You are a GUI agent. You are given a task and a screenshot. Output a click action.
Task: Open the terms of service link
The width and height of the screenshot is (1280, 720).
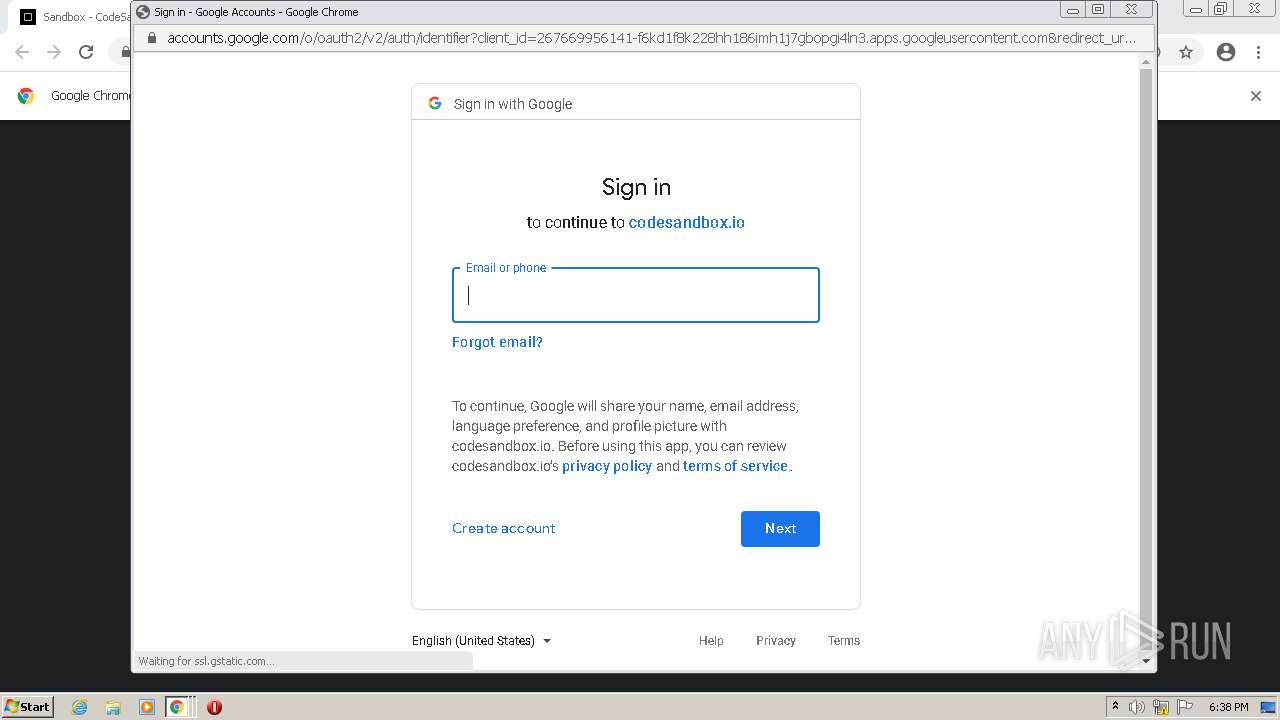click(x=735, y=466)
